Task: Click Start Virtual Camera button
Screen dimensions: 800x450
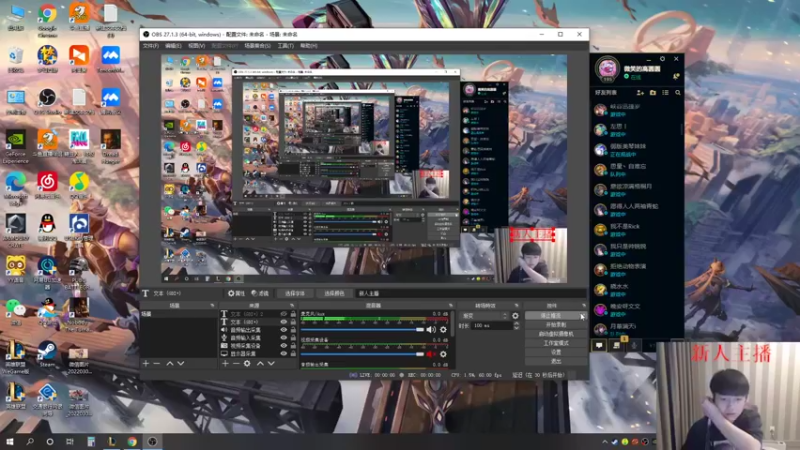Action: (556, 334)
